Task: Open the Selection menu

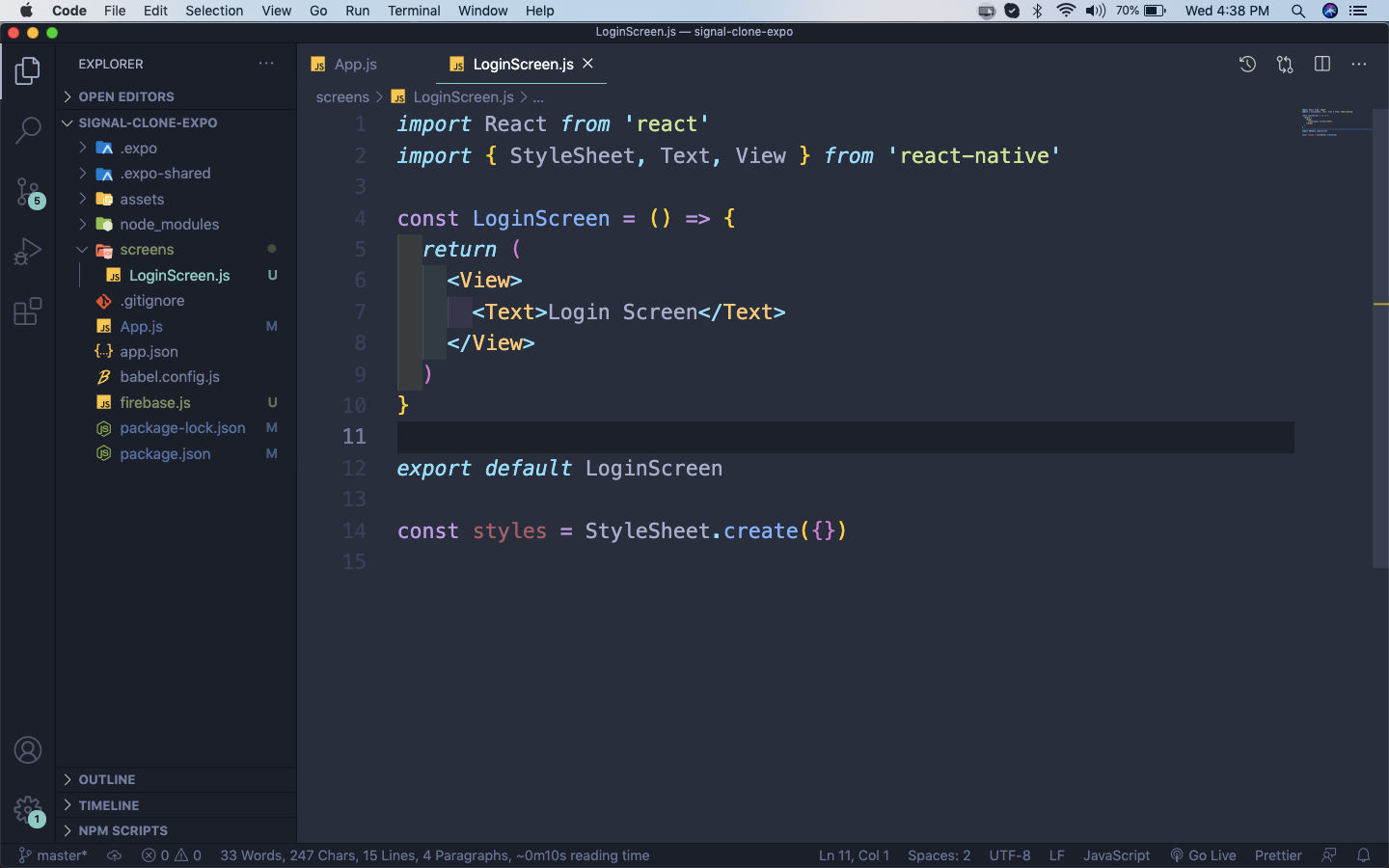Action: 214,11
